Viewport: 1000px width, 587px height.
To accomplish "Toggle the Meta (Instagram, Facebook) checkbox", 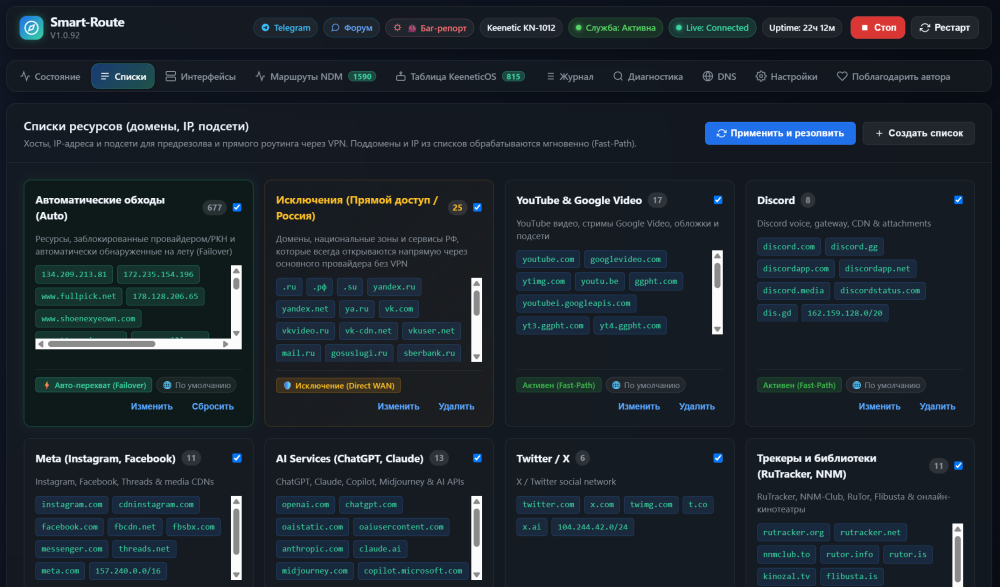I will [x=237, y=458].
